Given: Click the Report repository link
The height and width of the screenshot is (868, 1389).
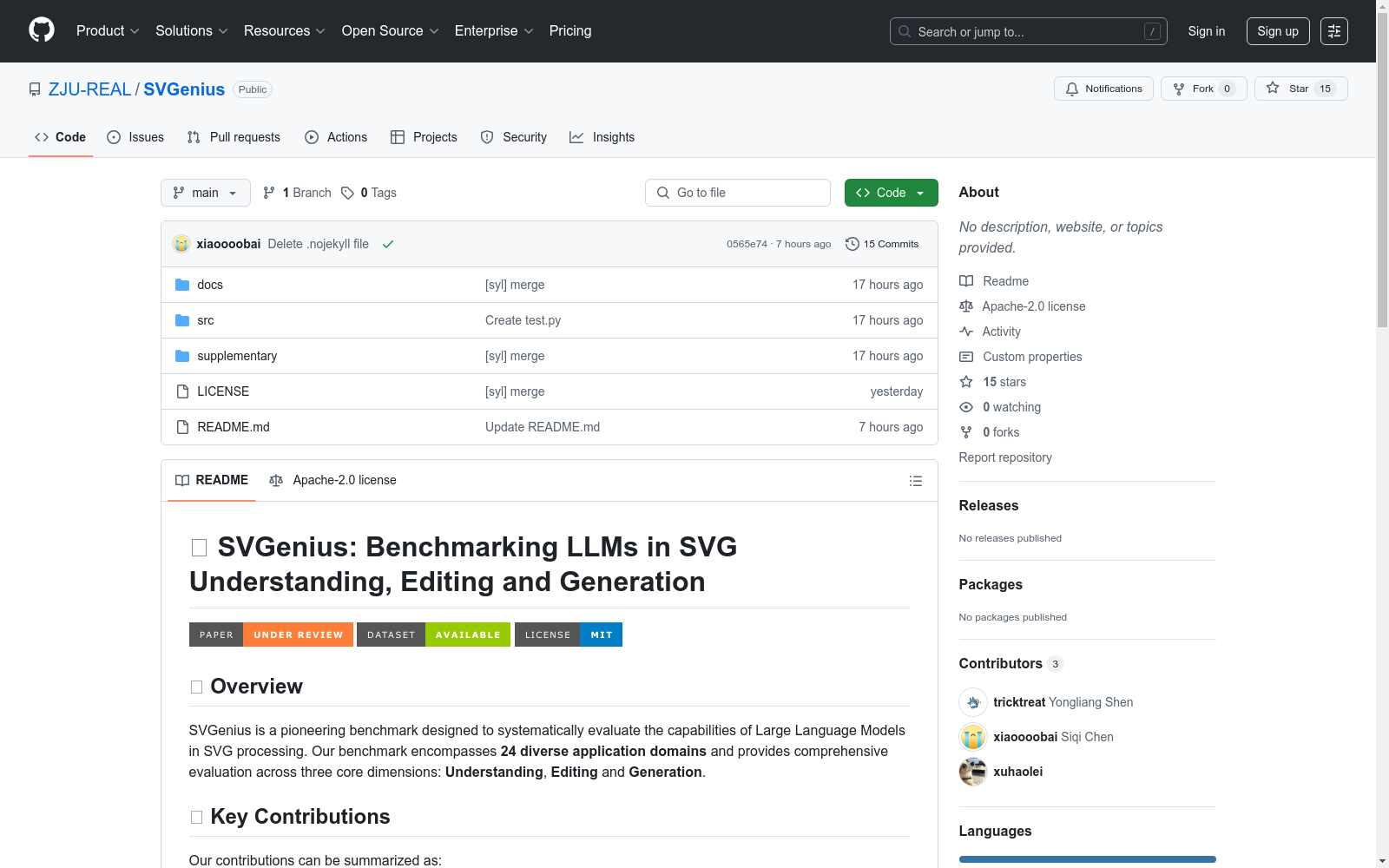Looking at the screenshot, I should click(x=1004, y=457).
